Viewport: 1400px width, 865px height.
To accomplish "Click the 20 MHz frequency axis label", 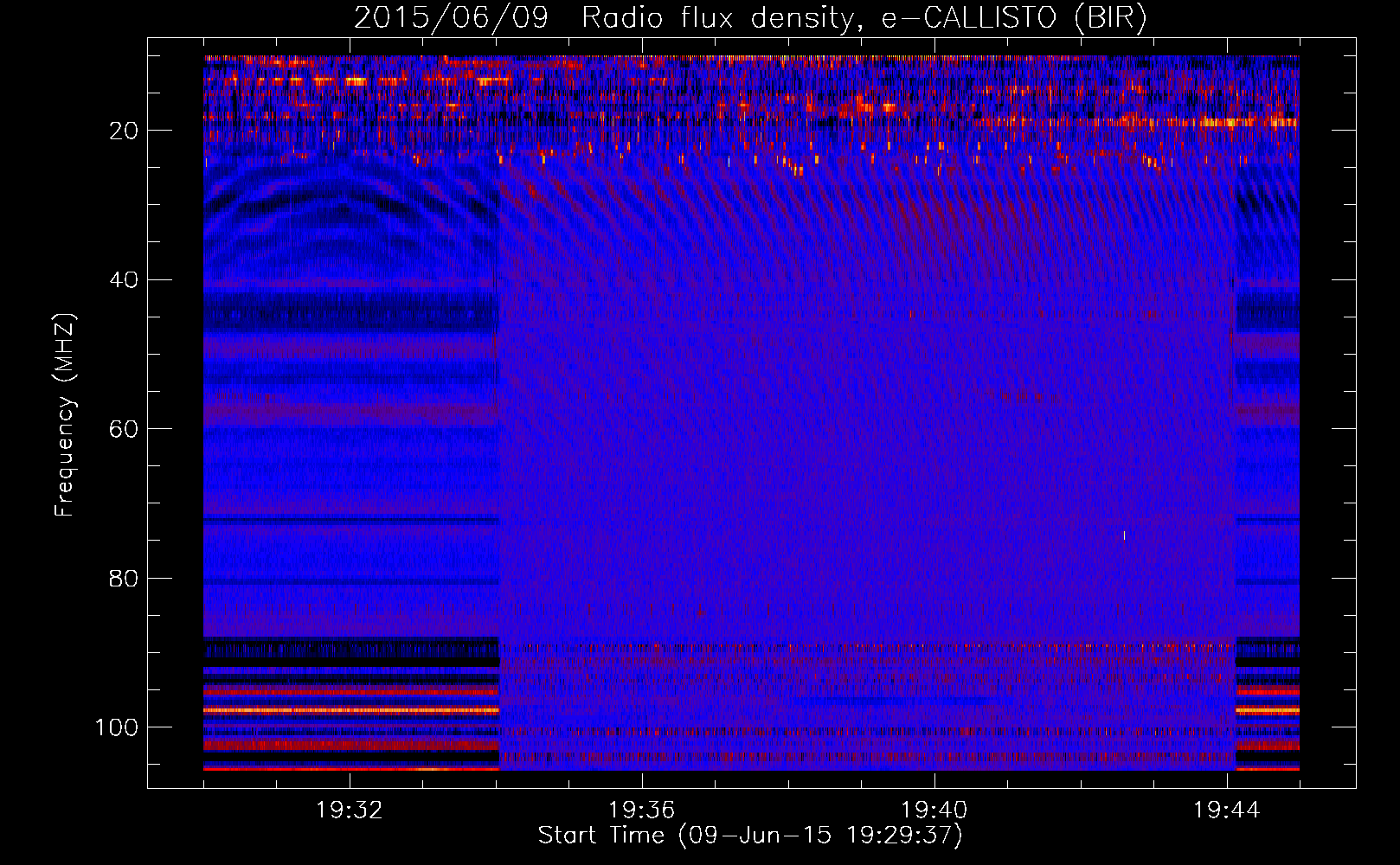I will click(124, 131).
